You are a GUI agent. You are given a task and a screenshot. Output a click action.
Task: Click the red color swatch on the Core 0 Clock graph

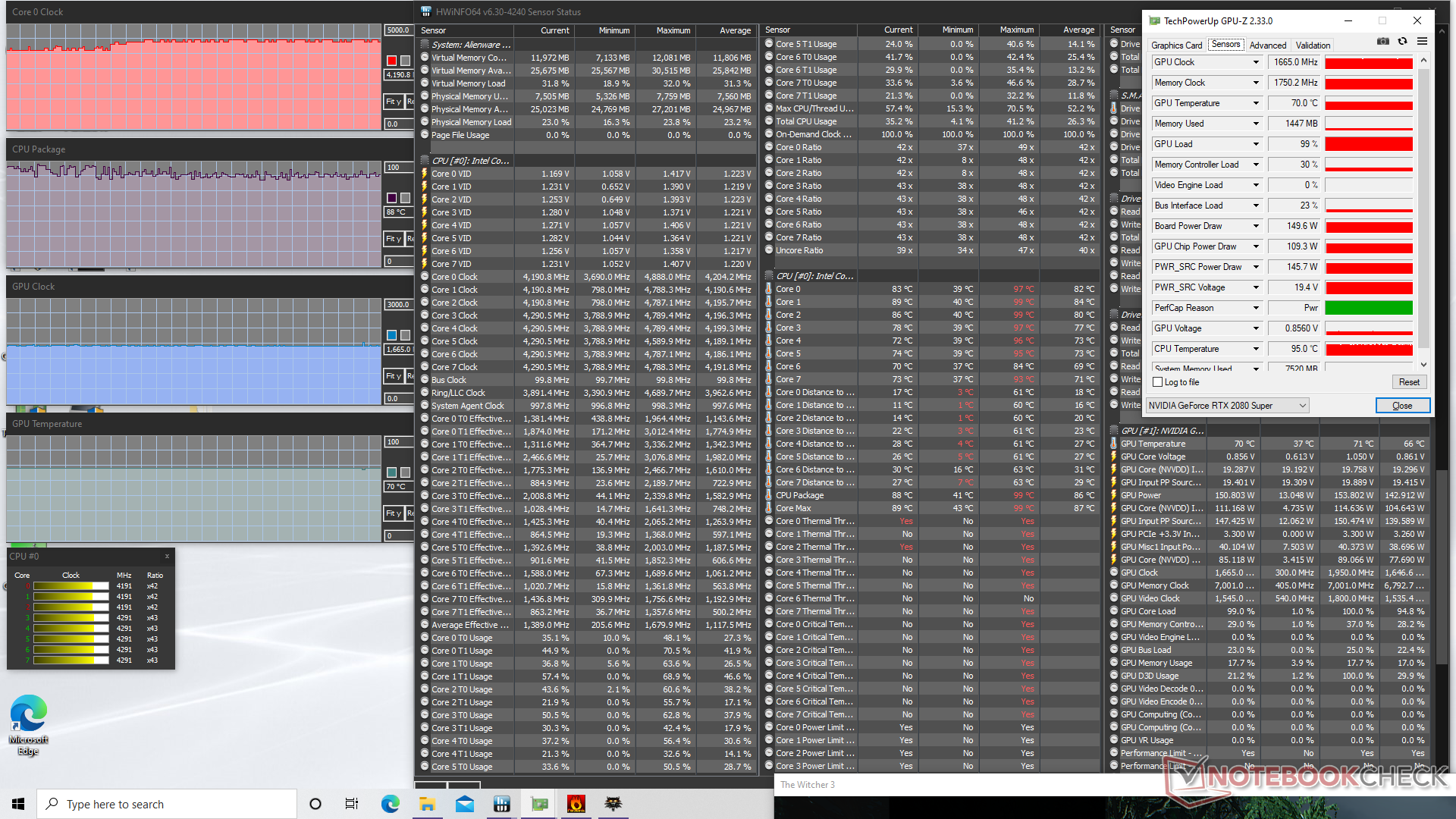click(391, 61)
